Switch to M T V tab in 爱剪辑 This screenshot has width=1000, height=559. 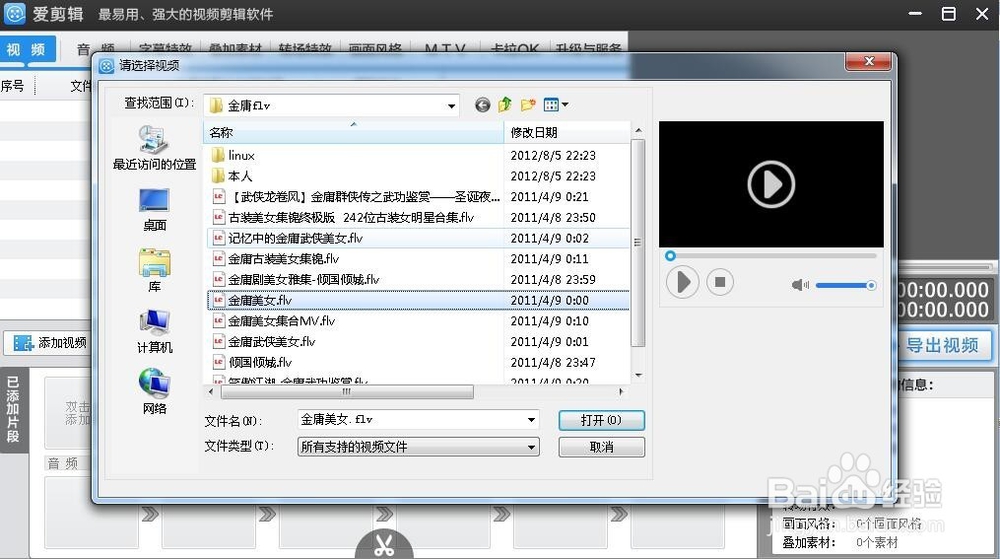(x=445, y=47)
